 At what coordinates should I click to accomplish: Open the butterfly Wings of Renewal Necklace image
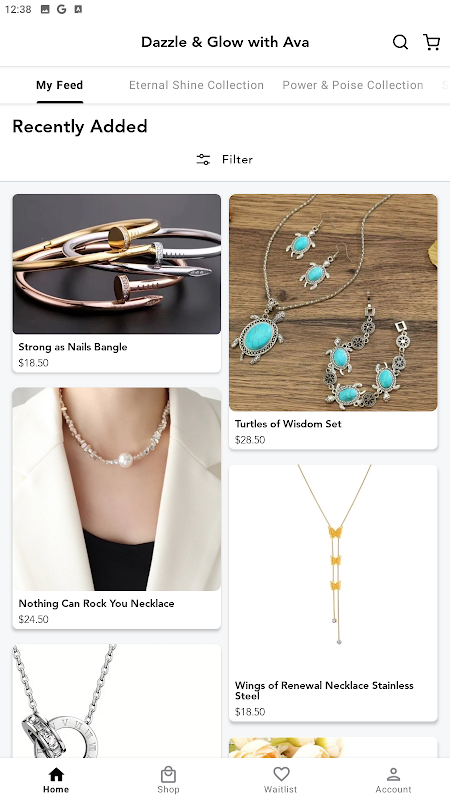point(333,568)
